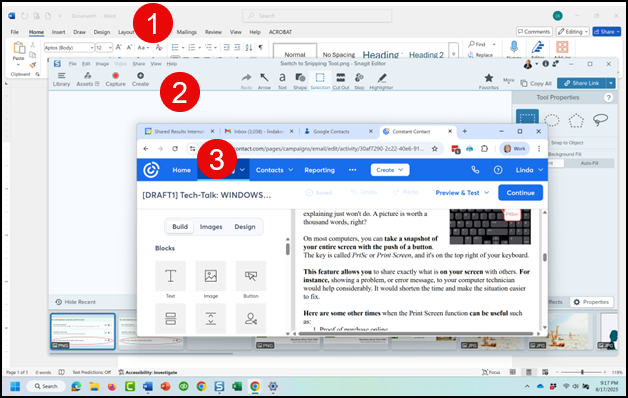Image resolution: width=628 pixels, height=398 pixels.
Task: Open the Image menu in Snagit Editor
Action: (102, 64)
